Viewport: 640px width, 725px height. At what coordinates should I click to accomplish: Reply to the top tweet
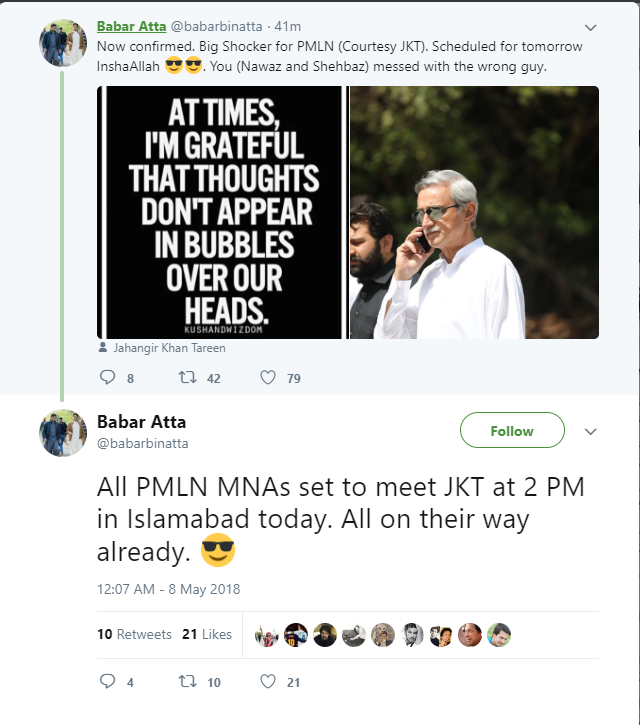(x=110, y=378)
